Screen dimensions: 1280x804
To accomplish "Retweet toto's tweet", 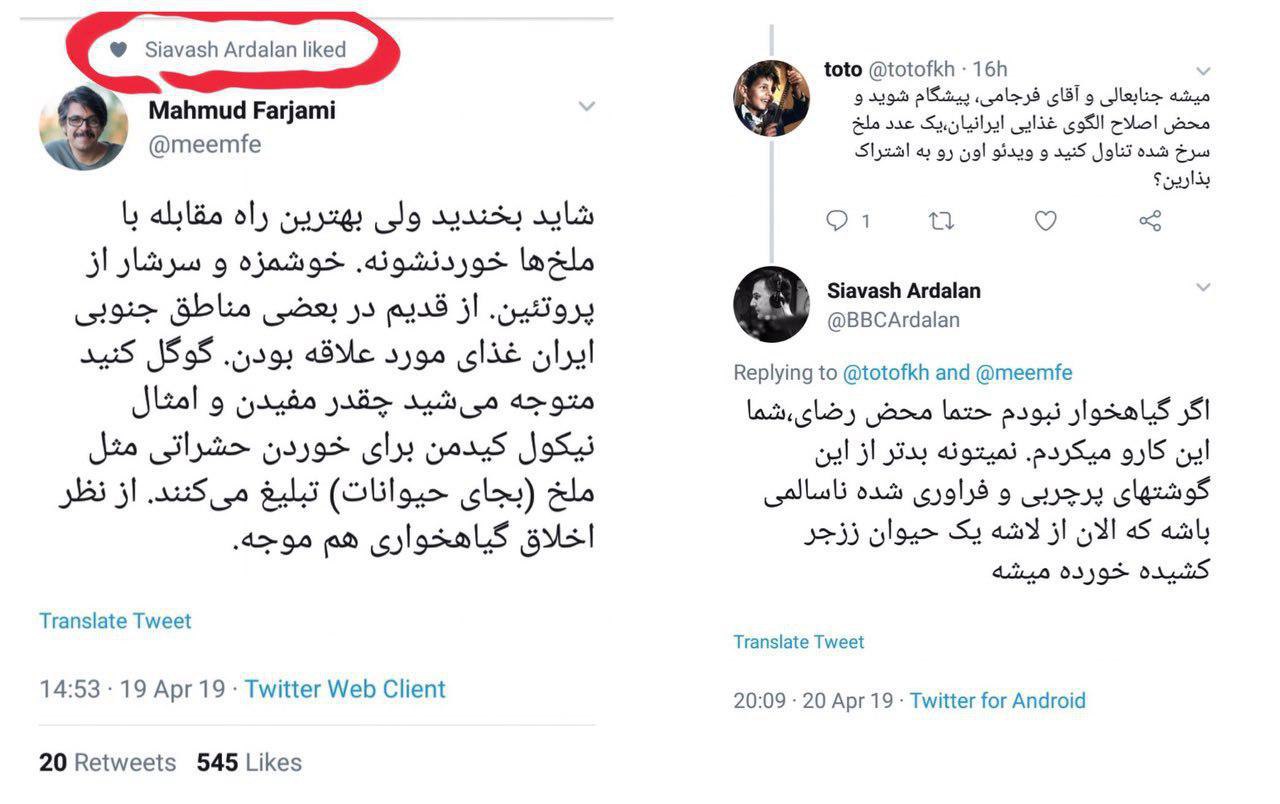I will click(x=941, y=221).
